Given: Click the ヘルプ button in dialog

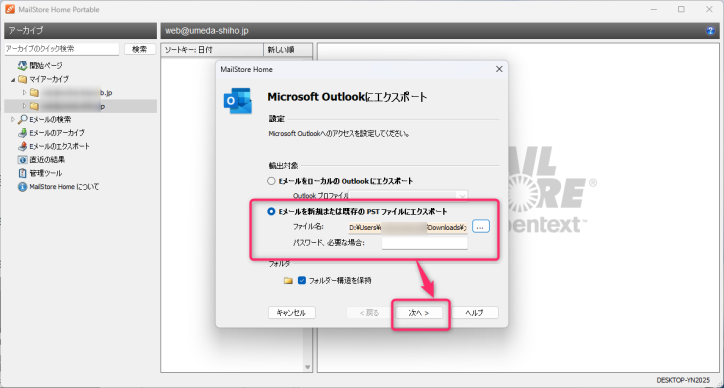Looking at the screenshot, I should 474,313.
